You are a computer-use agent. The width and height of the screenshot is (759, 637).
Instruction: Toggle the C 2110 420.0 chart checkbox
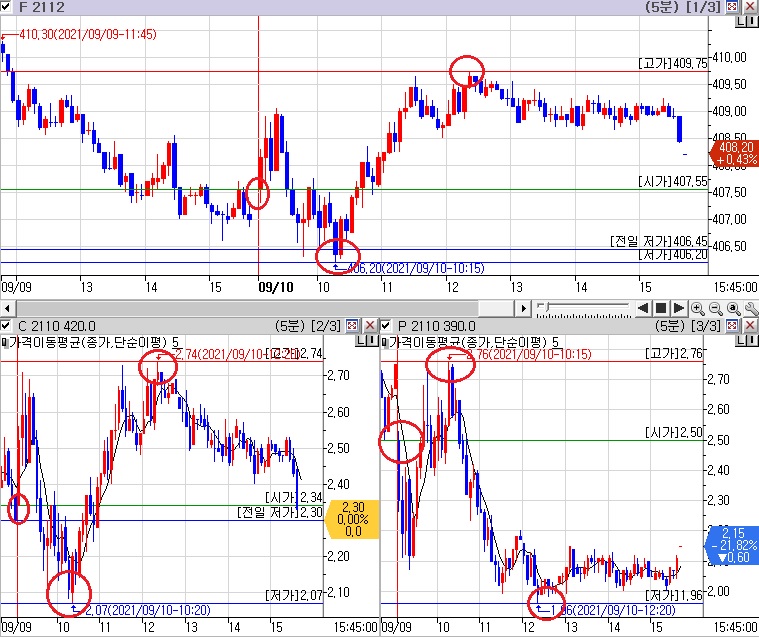pyautogui.click(x=5, y=326)
